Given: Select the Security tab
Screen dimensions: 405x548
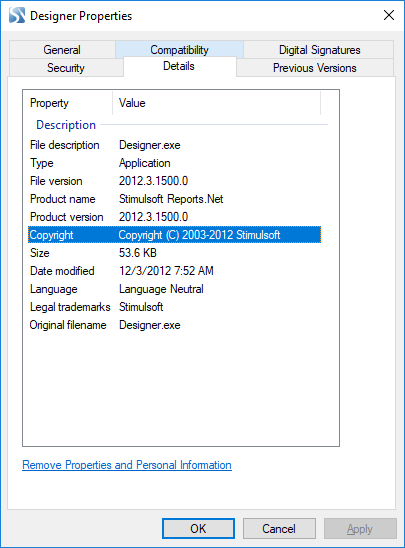Looking at the screenshot, I should (x=66, y=67).
